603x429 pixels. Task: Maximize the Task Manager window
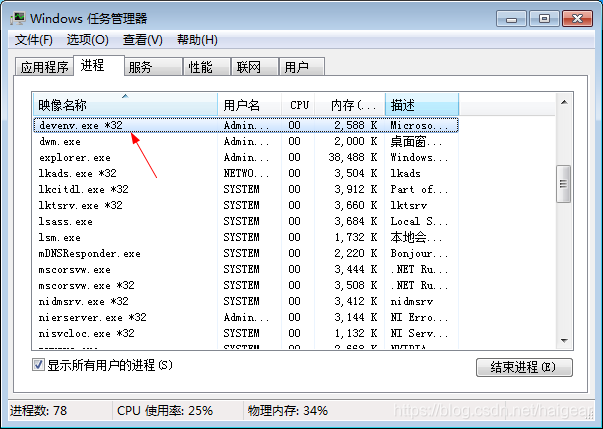pyautogui.click(x=544, y=18)
